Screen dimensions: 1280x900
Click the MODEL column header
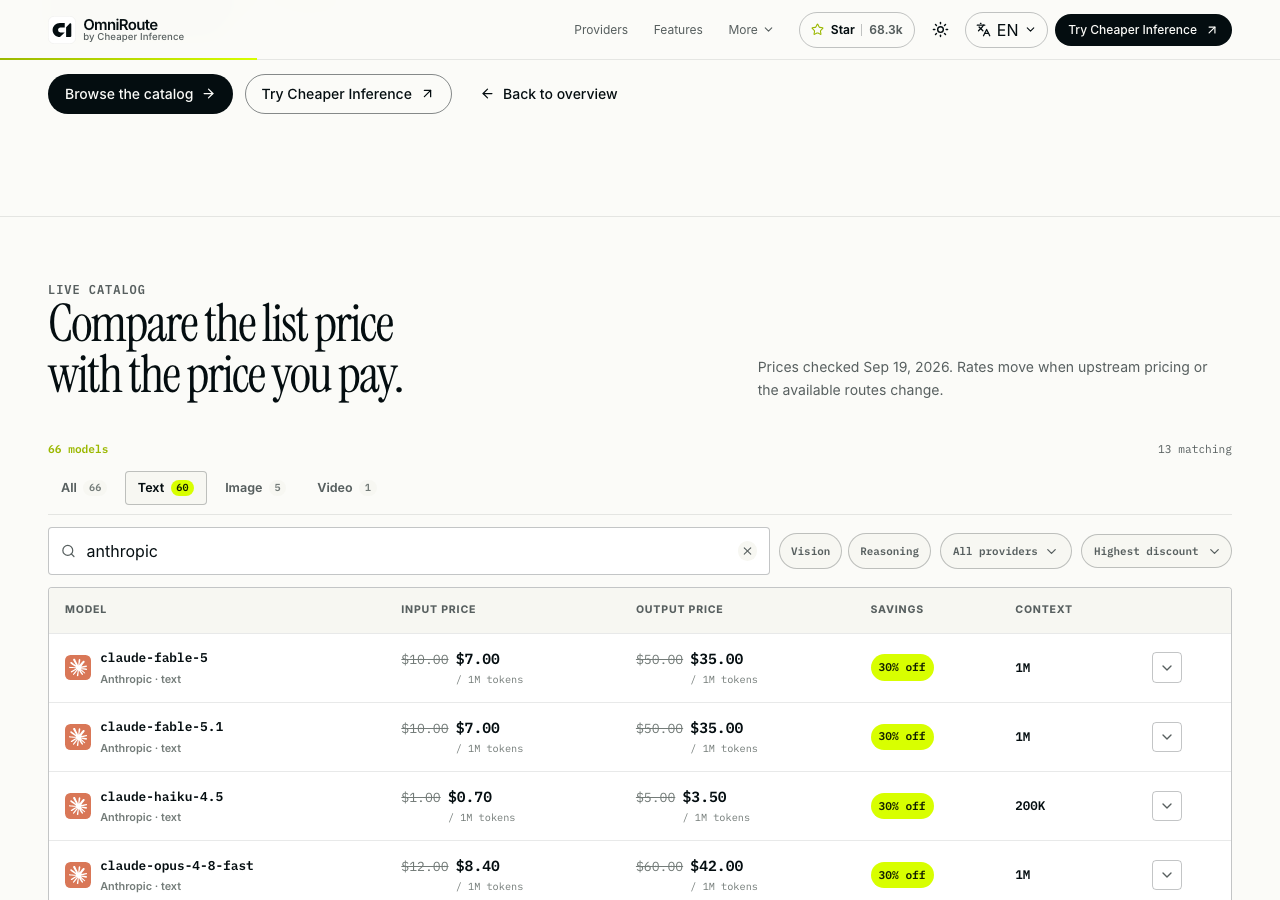click(86, 609)
